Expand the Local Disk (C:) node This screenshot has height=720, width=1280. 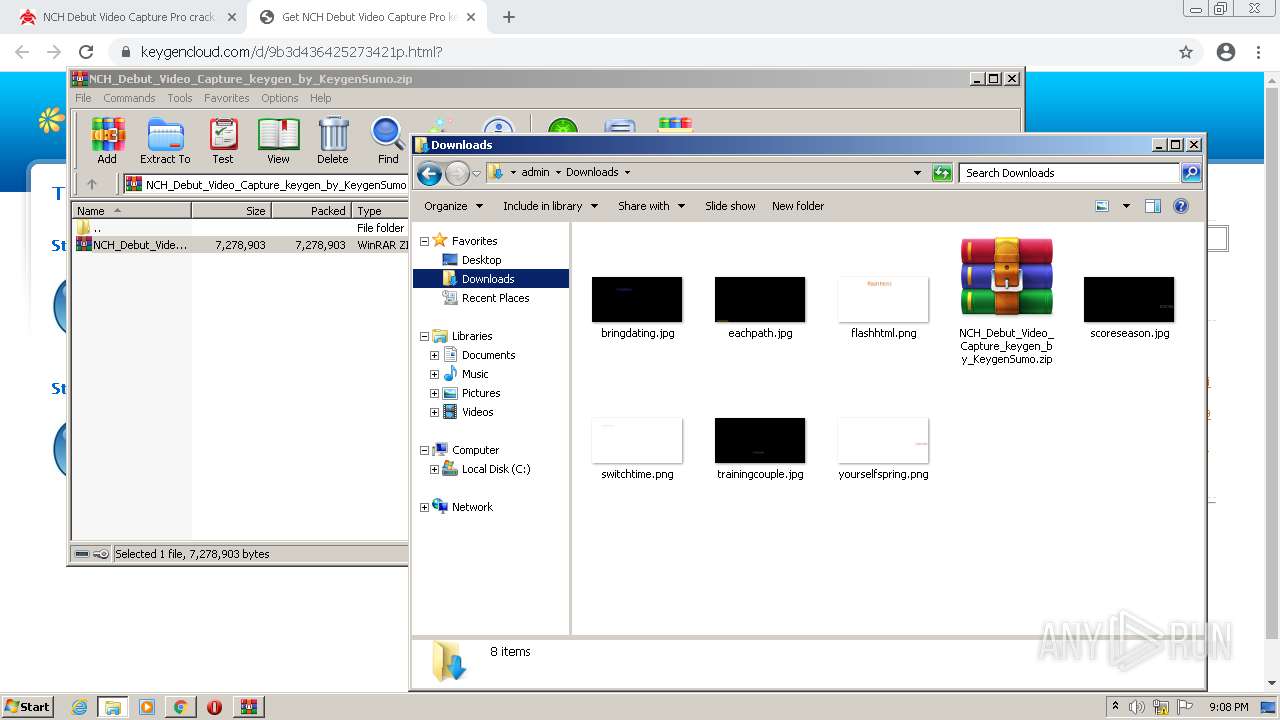coord(434,469)
